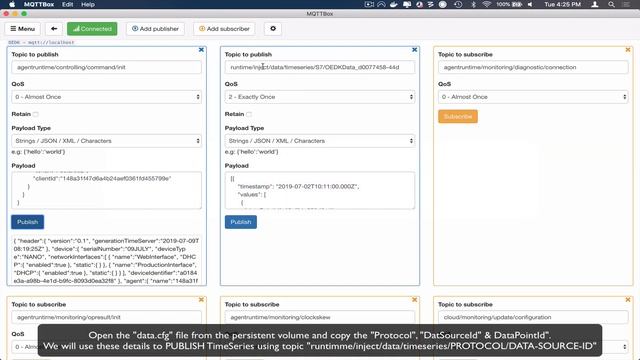Open the Apple menu
The height and width of the screenshot is (360, 640).
[12, 4]
